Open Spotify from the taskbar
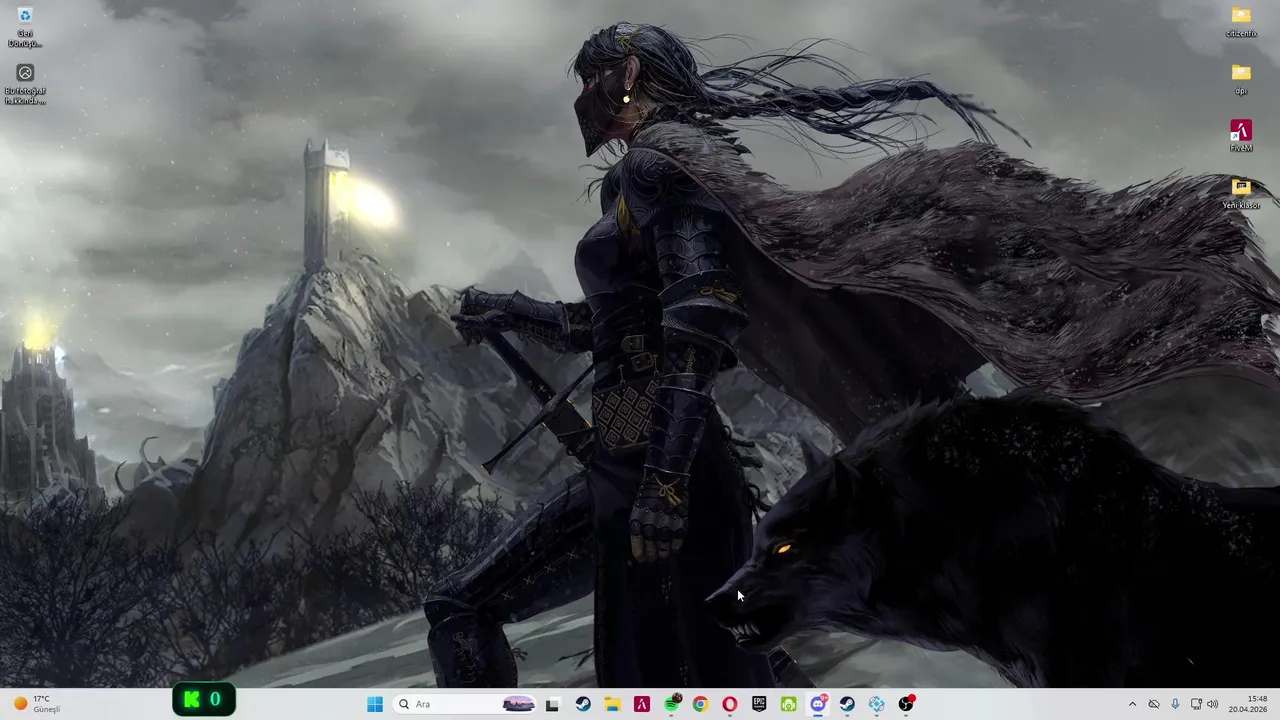 coord(672,704)
